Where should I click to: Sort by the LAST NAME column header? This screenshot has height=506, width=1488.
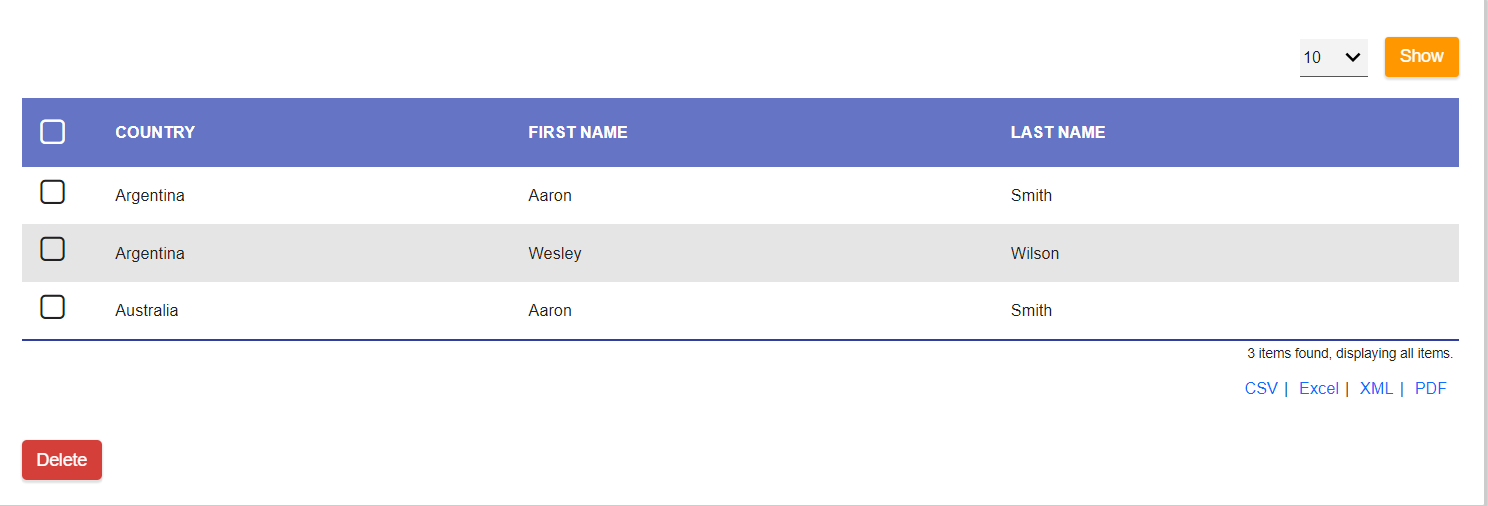(x=1058, y=132)
